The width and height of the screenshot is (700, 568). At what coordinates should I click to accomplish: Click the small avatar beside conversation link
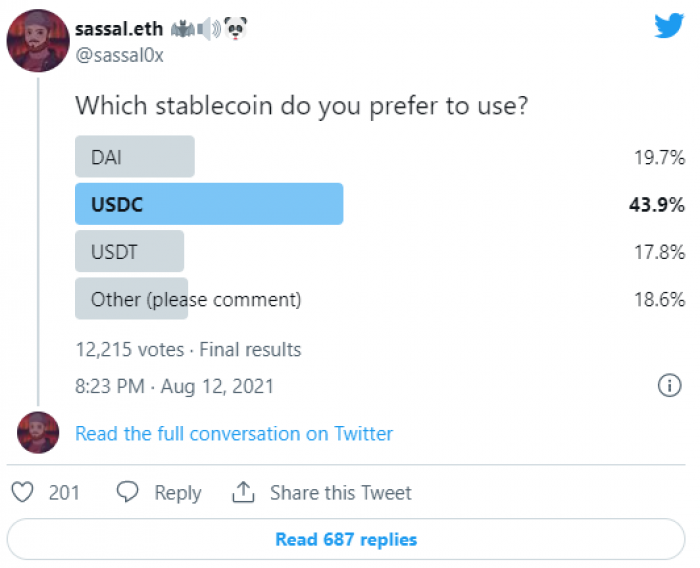[38, 432]
